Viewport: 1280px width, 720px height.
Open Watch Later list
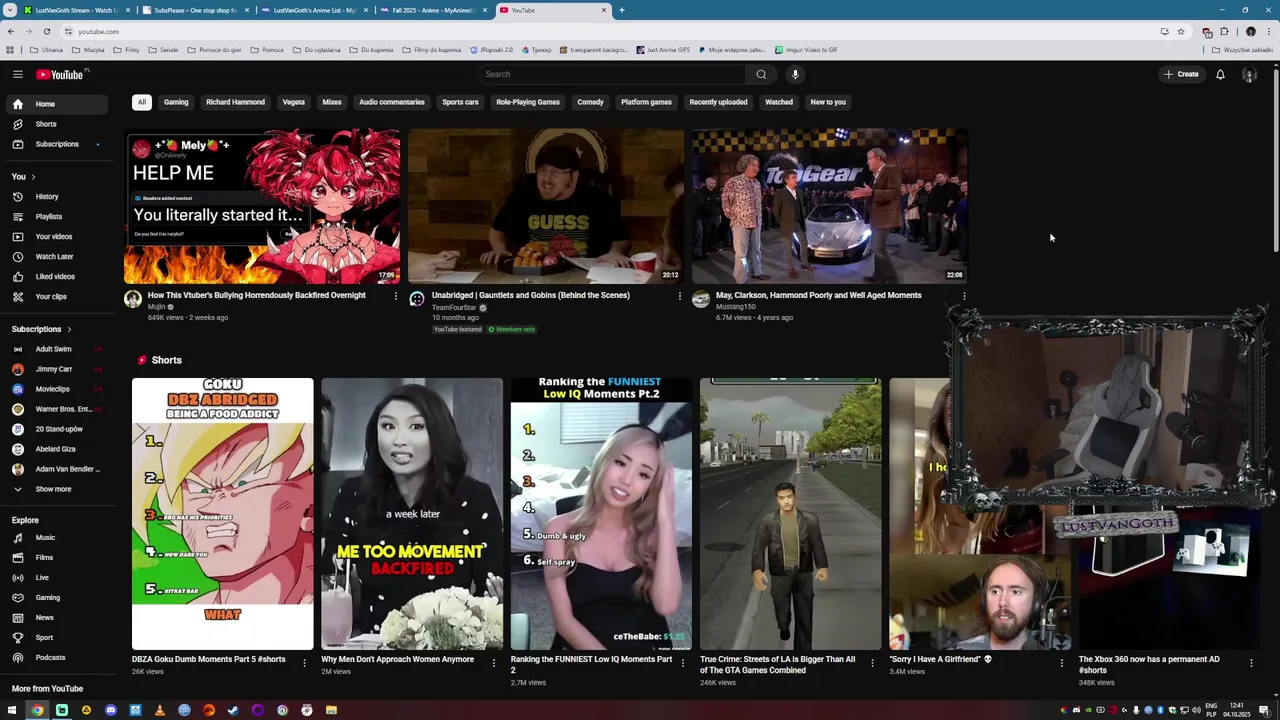58,257
